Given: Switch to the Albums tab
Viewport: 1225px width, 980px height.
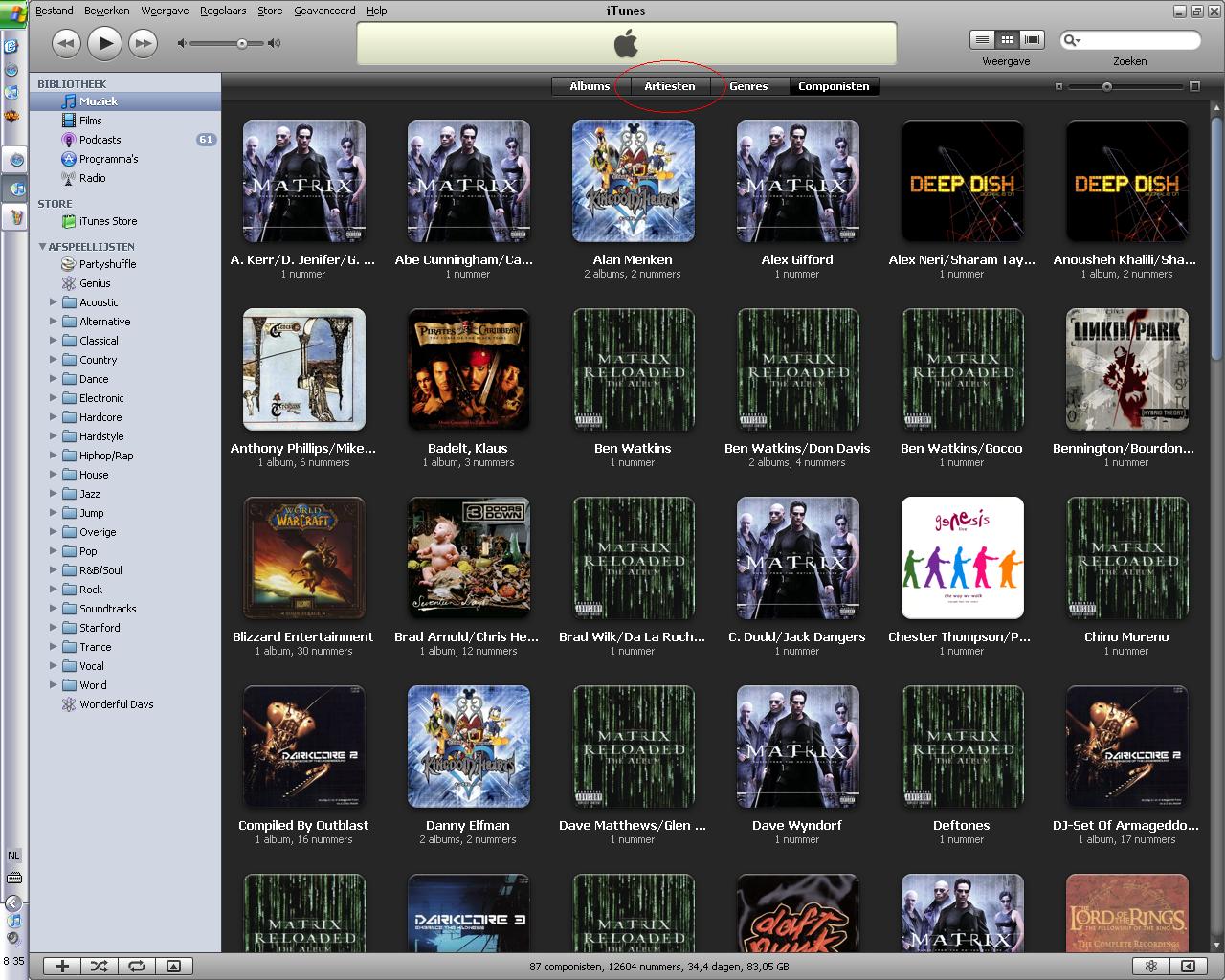Looking at the screenshot, I should click(x=590, y=86).
